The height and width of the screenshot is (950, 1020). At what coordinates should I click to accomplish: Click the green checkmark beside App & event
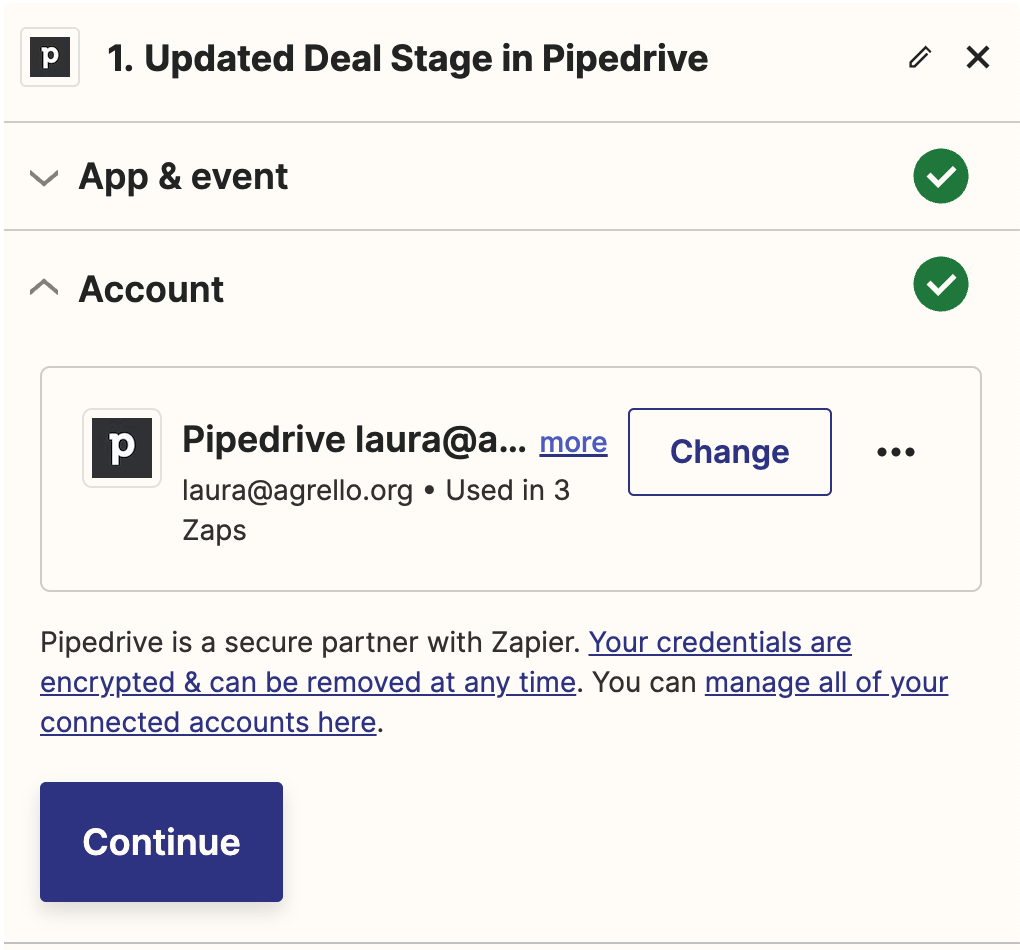tap(940, 177)
